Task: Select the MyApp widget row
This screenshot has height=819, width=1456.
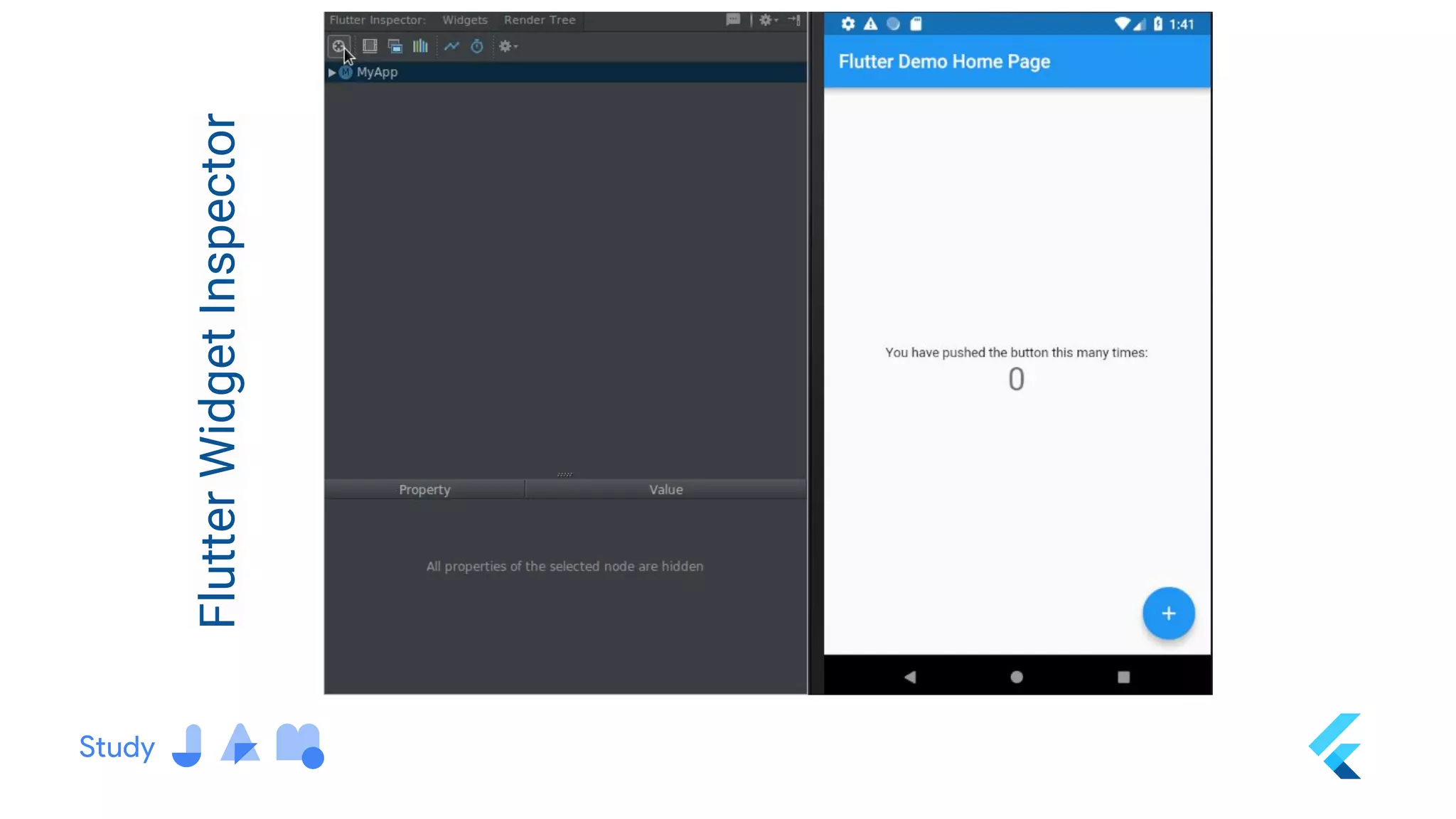Action: pyautogui.click(x=378, y=73)
